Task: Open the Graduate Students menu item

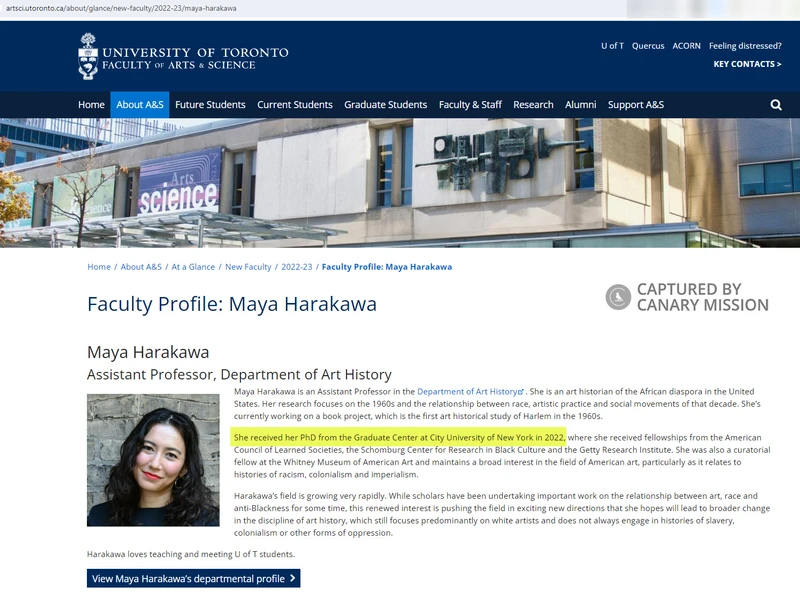Action: [386, 105]
